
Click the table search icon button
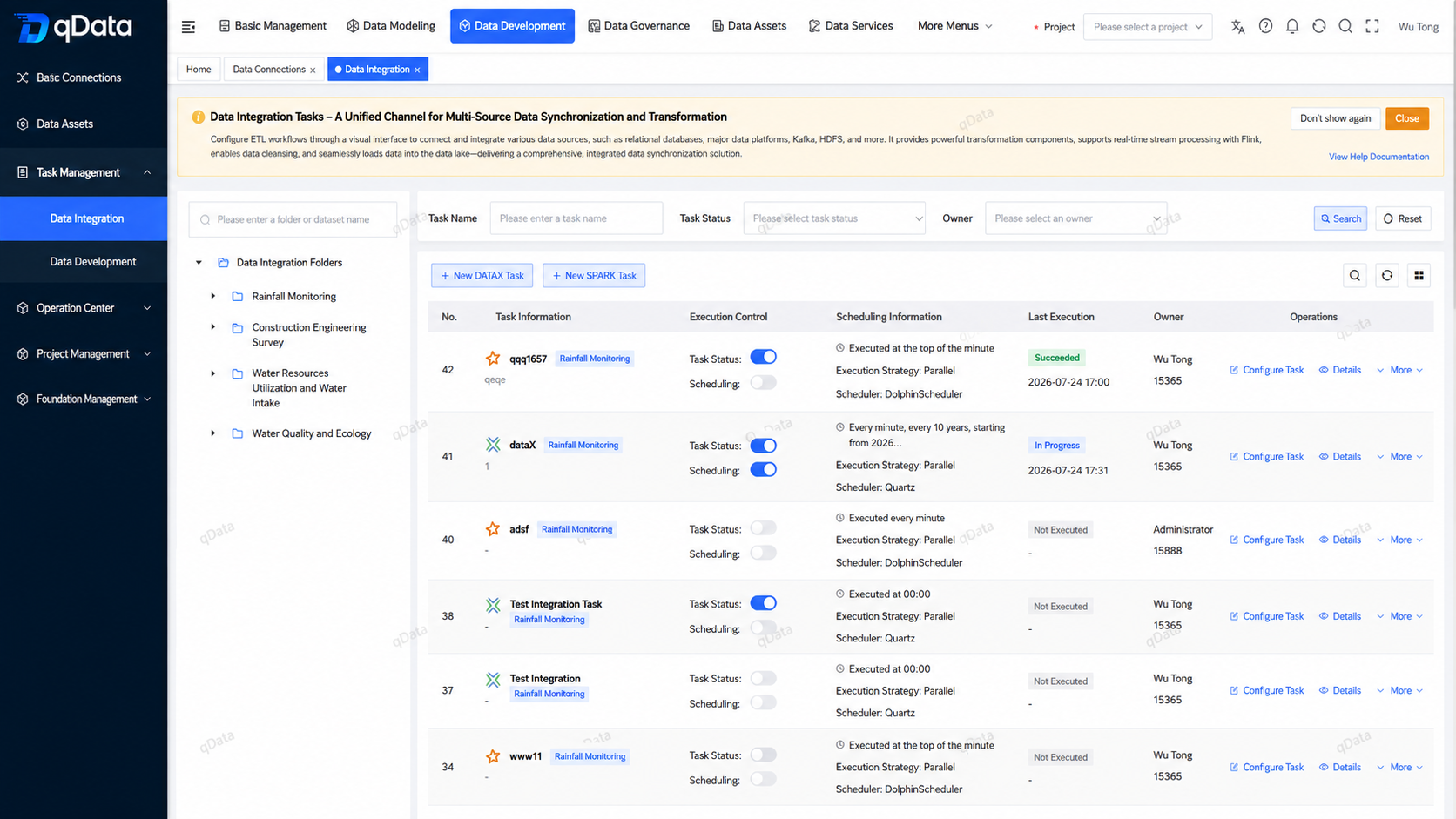coord(1355,276)
